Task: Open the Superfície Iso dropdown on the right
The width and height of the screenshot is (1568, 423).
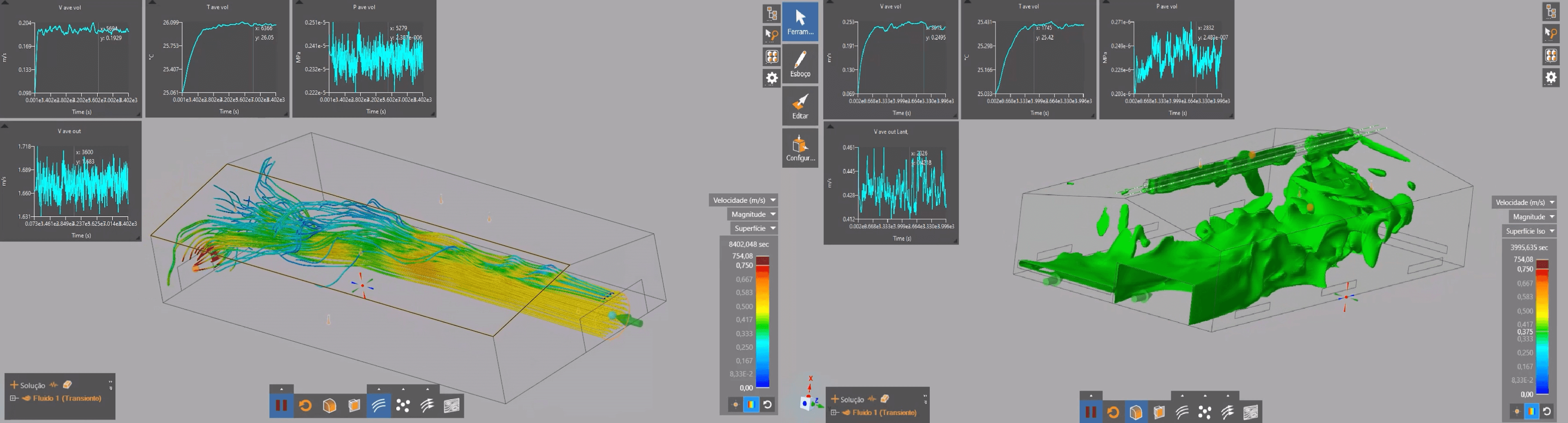Action: (1529, 231)
